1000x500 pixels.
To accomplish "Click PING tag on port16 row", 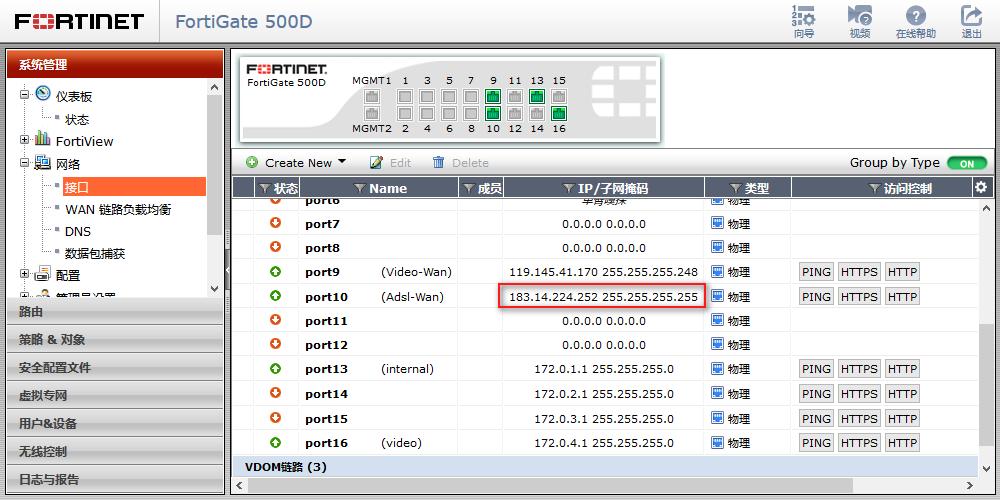I will coord(816,443).
